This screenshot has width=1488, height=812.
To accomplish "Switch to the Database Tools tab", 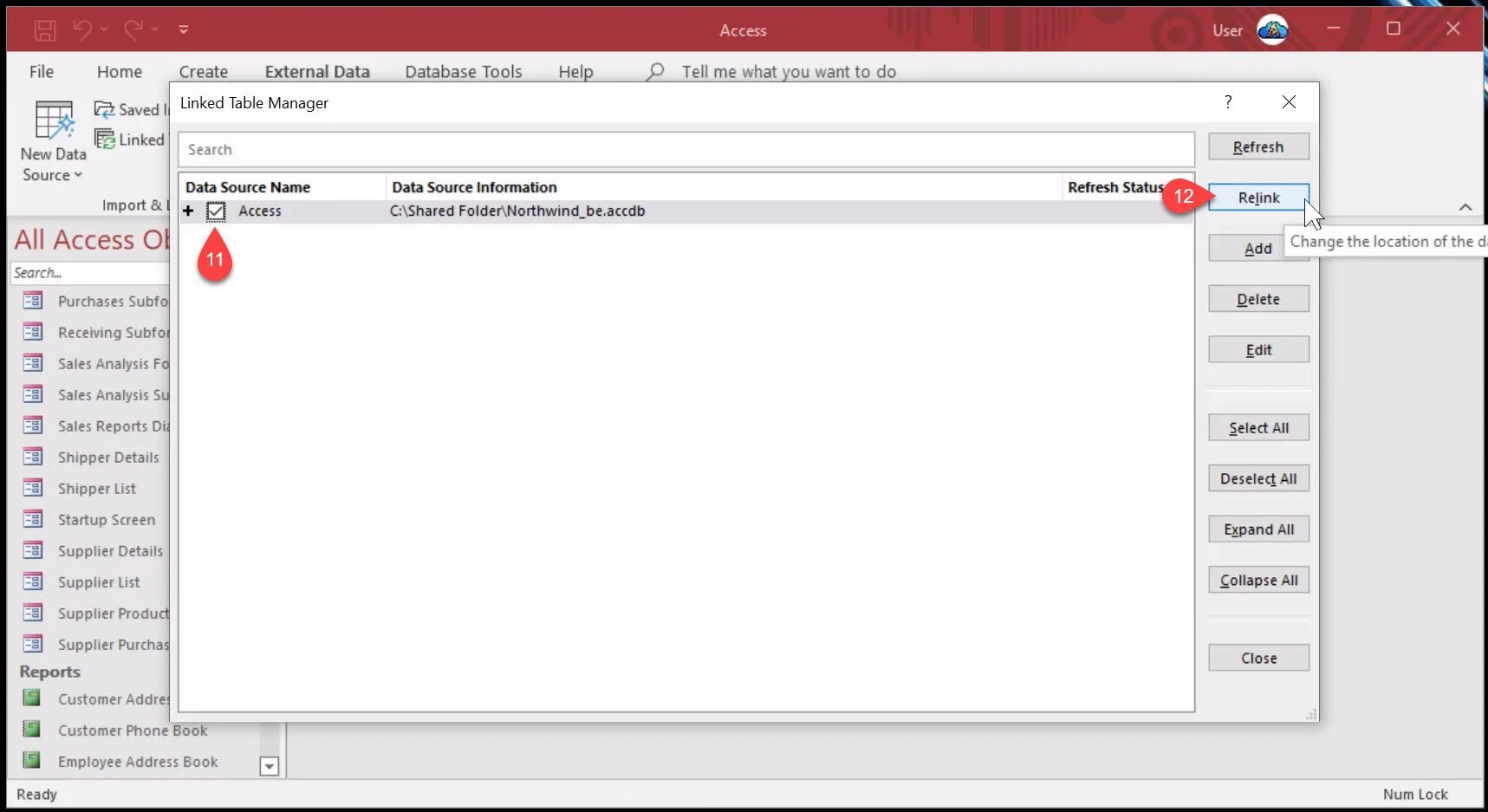I will (464, 72).
